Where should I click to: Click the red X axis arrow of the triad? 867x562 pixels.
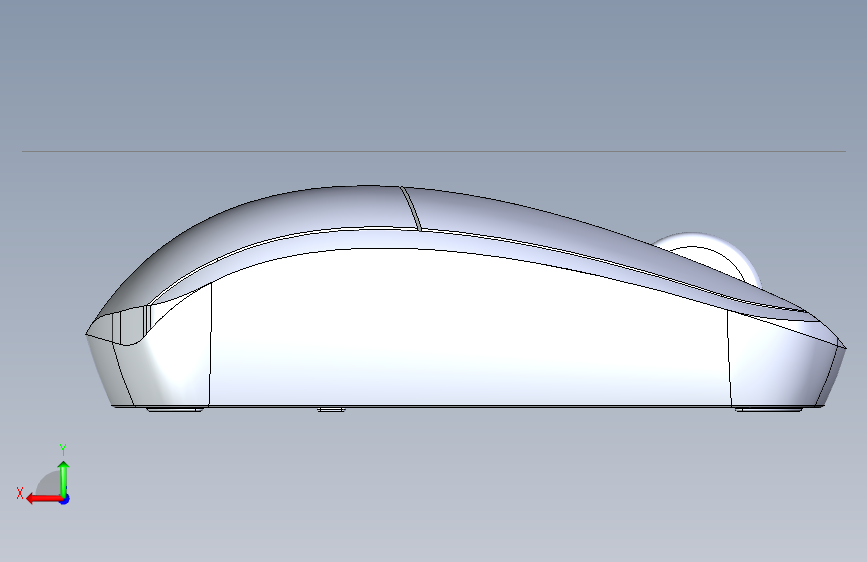[44, 499]
